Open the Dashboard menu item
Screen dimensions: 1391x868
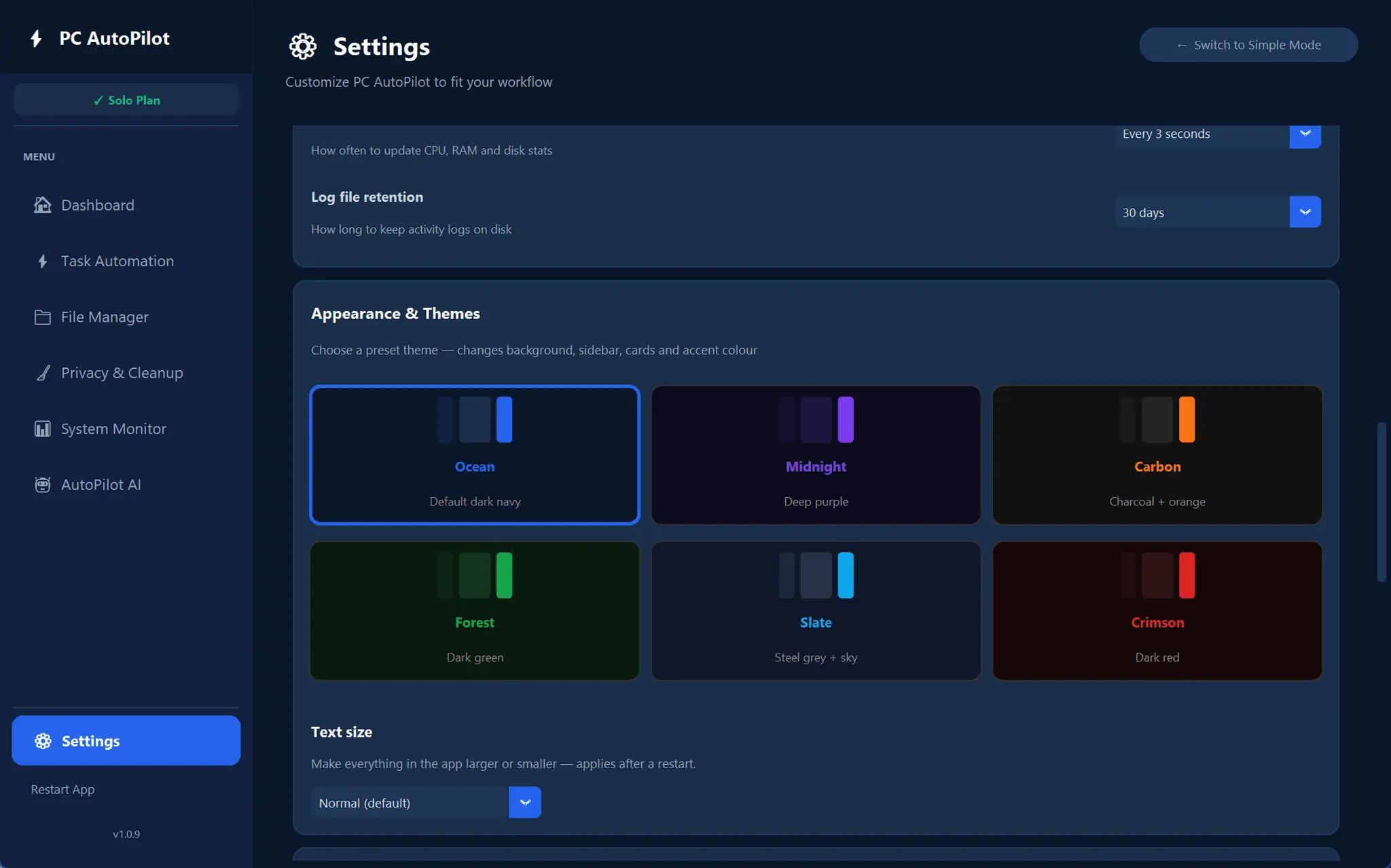pyautogui.click(x=126, y=204)
